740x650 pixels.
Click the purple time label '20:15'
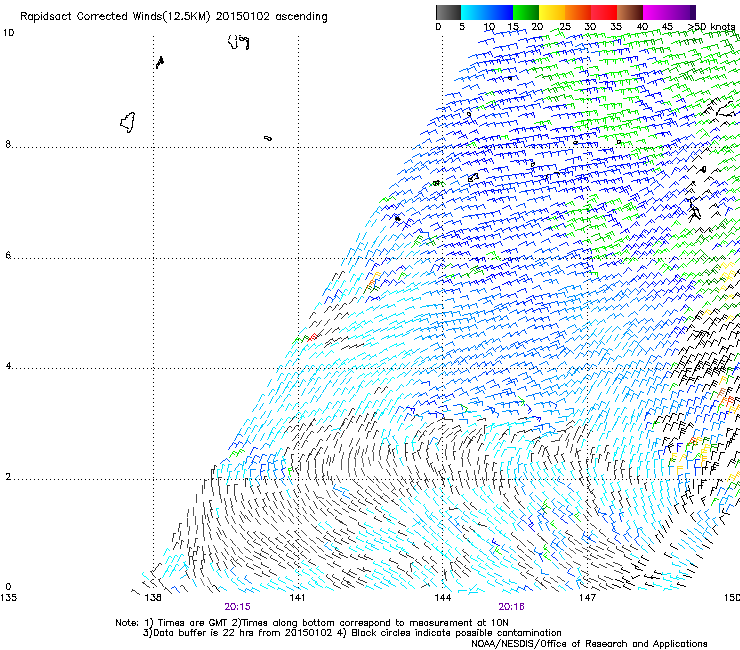click(237, 607)
